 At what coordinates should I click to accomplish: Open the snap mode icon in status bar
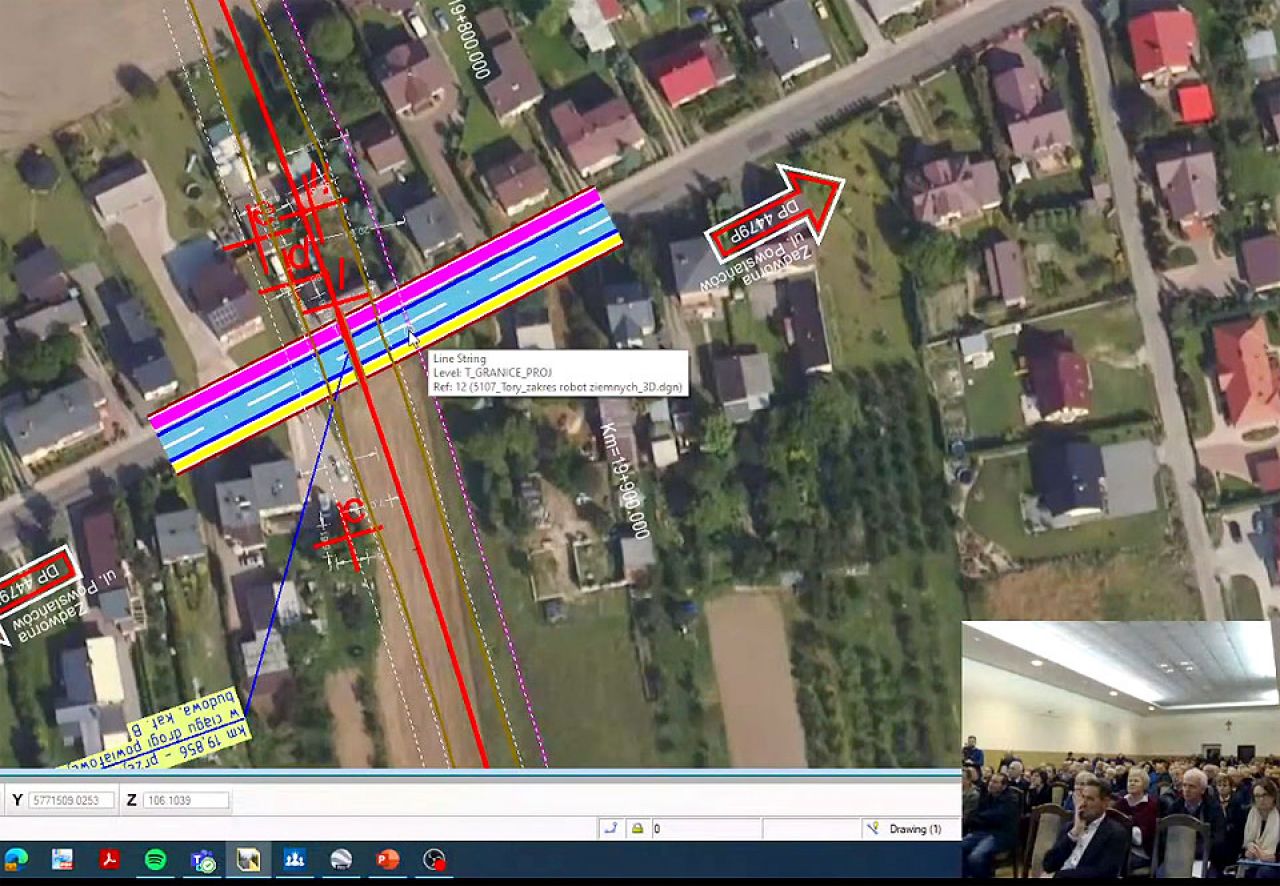coord(609,829)
